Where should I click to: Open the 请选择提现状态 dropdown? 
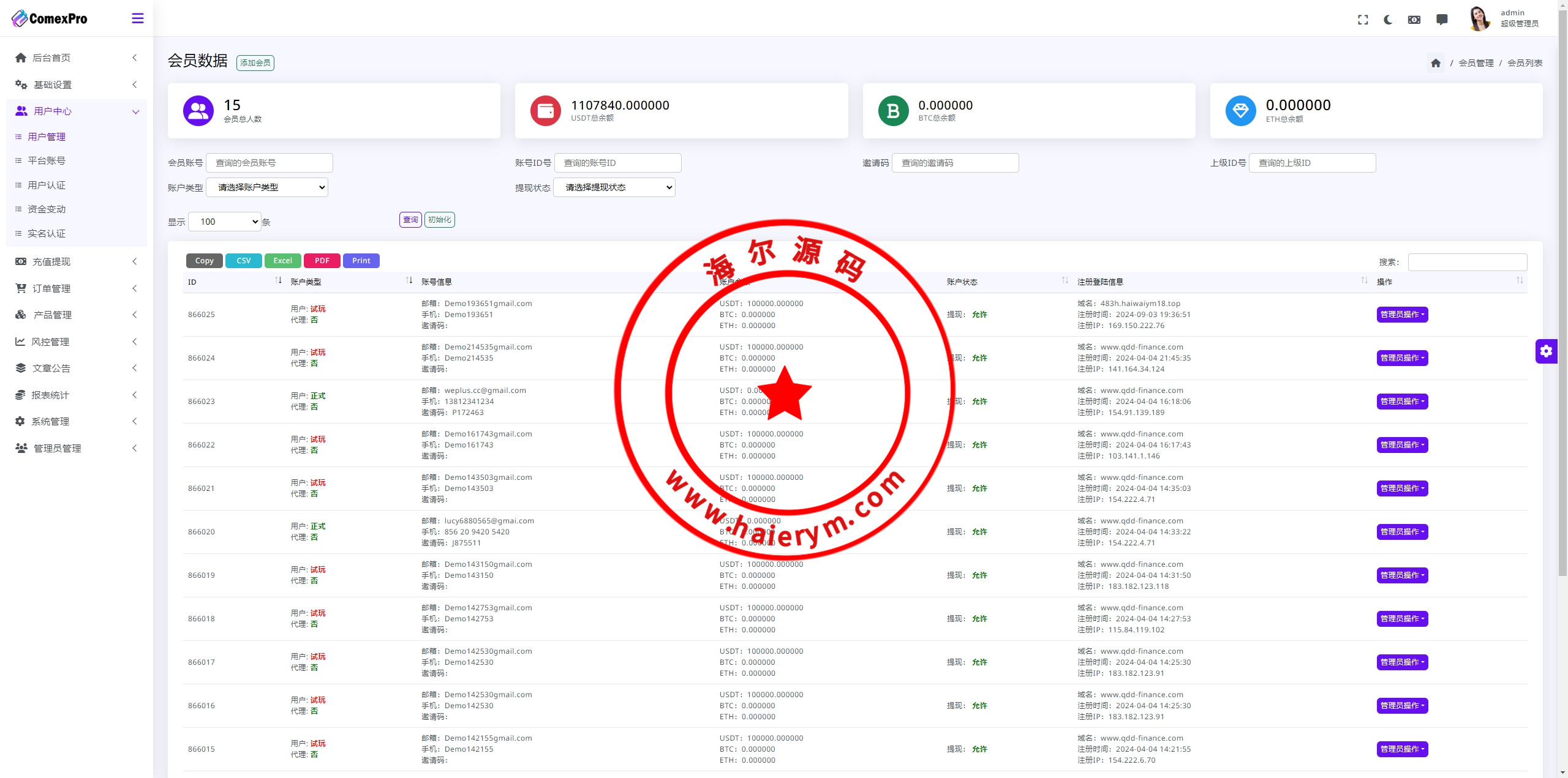pos(614,187)
